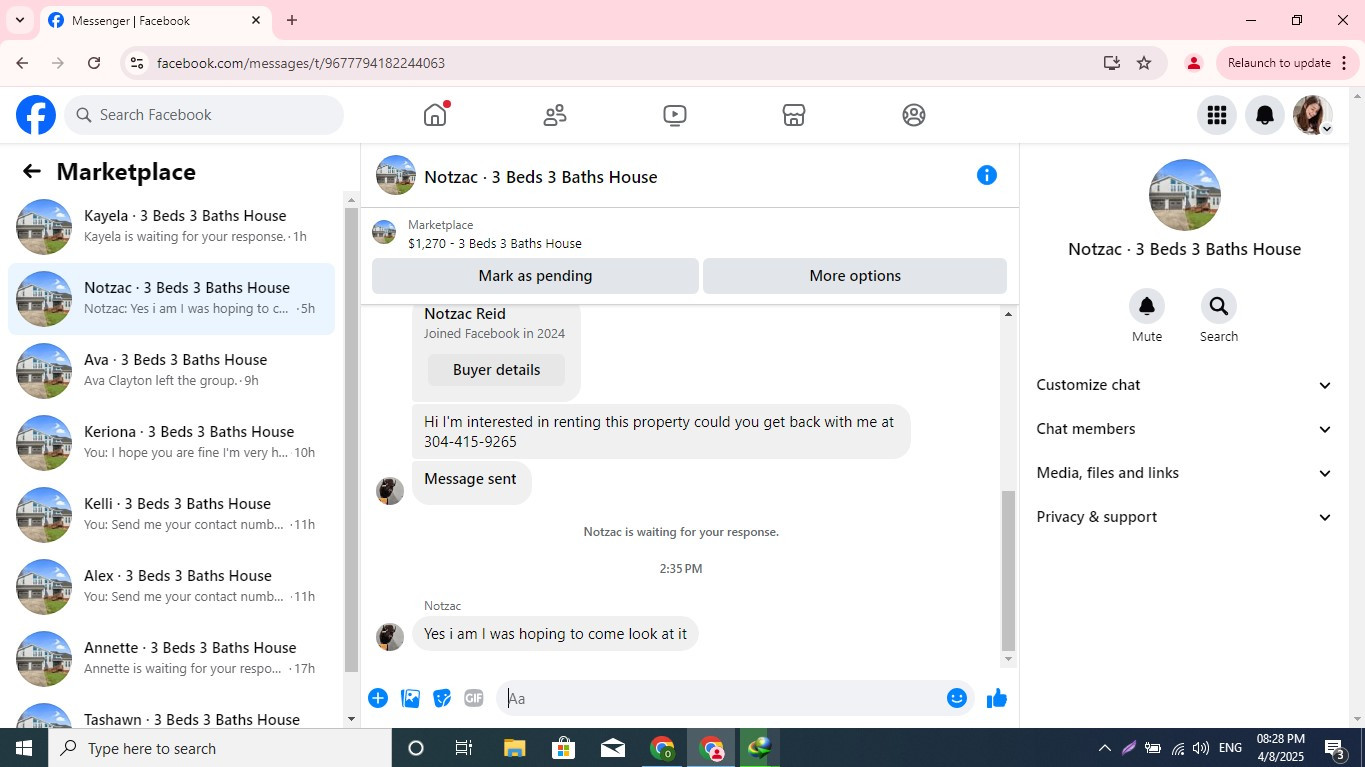Open conversation information (i) icon
Screen dimensions: 1365x767
pyautogui.click(x=987, y=175)
